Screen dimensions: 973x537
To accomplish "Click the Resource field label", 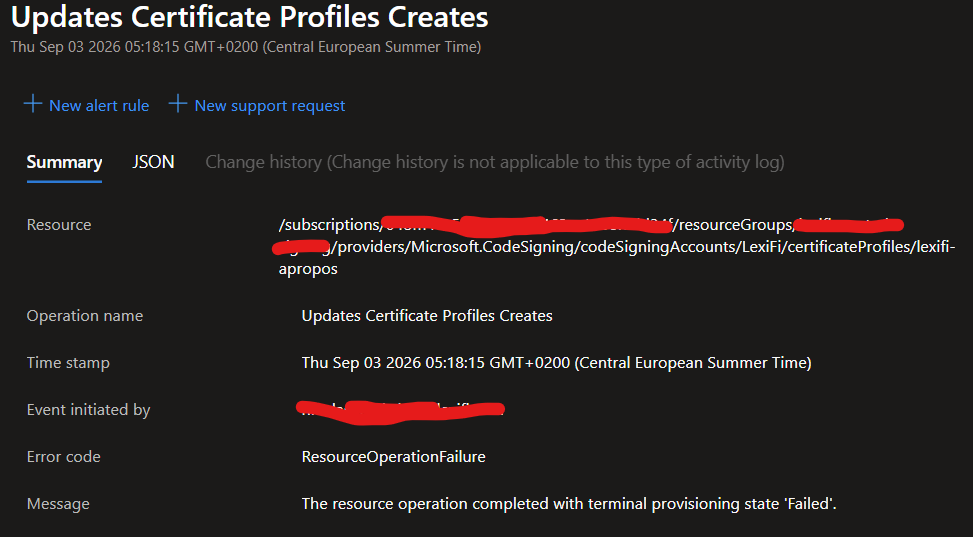I will pyautogui.click(x=59, y=225).
